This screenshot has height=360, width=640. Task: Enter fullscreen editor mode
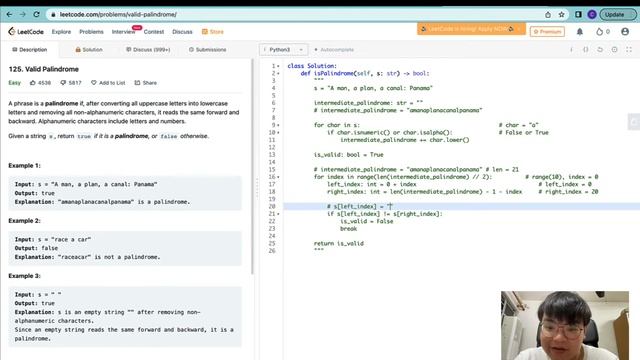coord(629,49)
